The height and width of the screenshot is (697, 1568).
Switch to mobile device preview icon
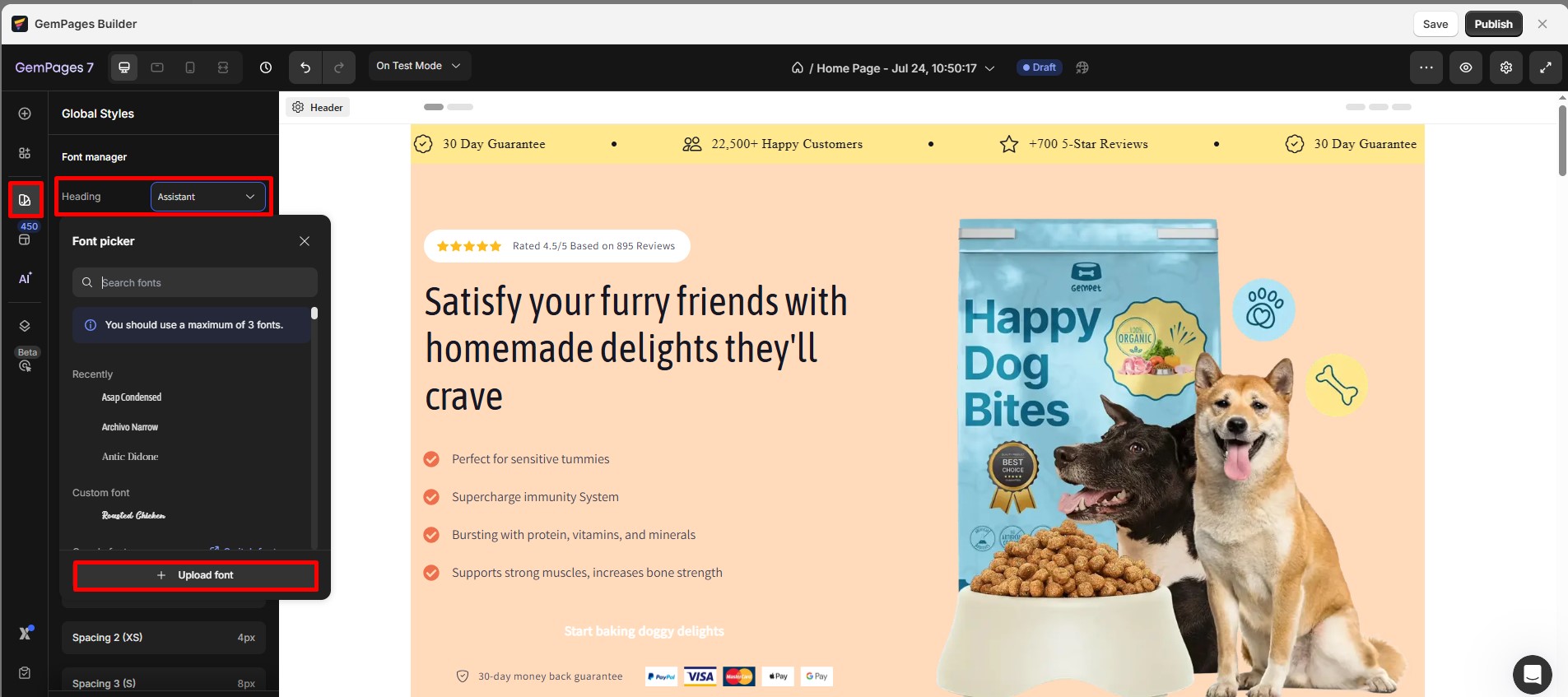coord(190,67)
